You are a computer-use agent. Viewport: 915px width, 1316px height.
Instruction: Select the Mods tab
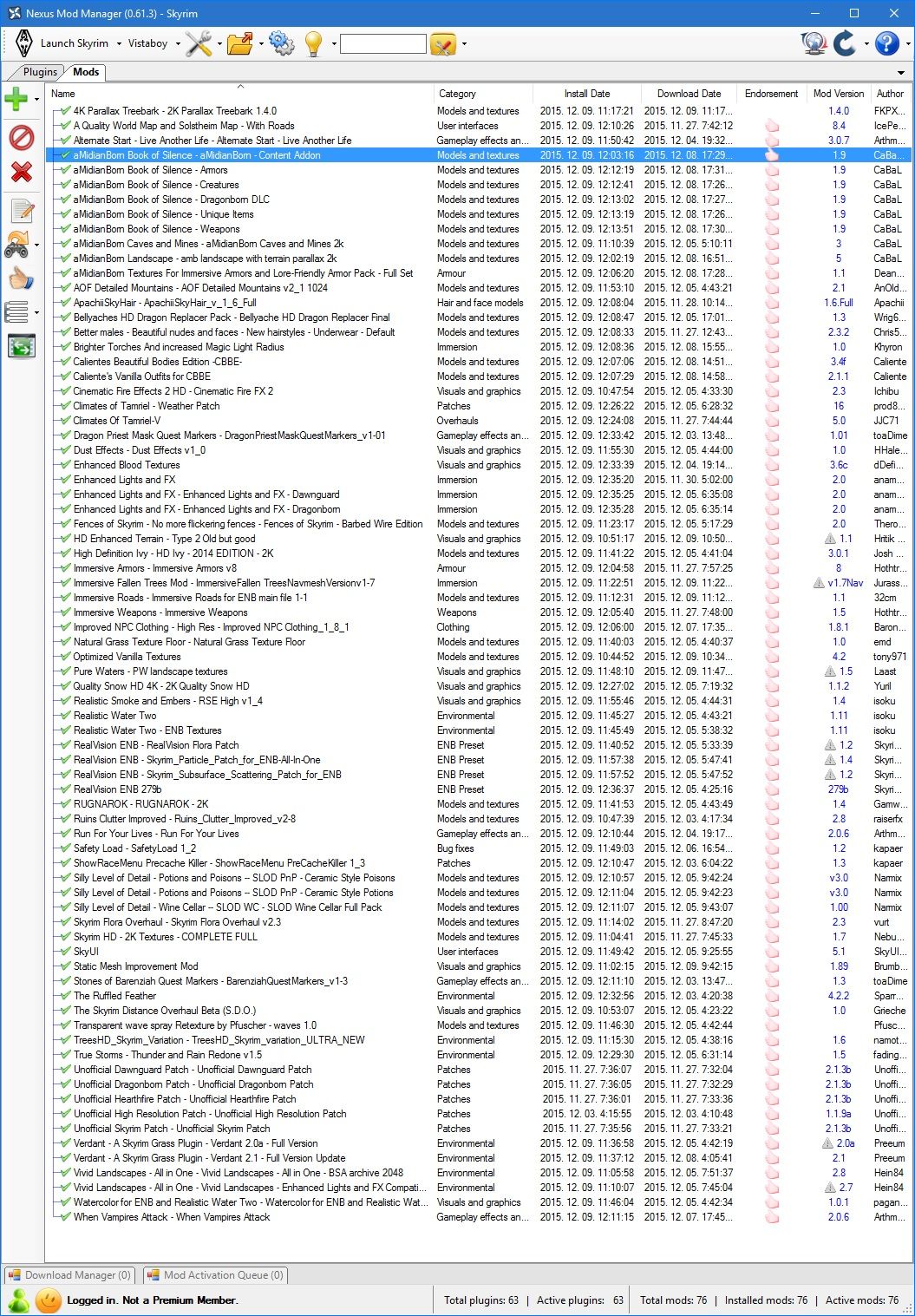86,72
